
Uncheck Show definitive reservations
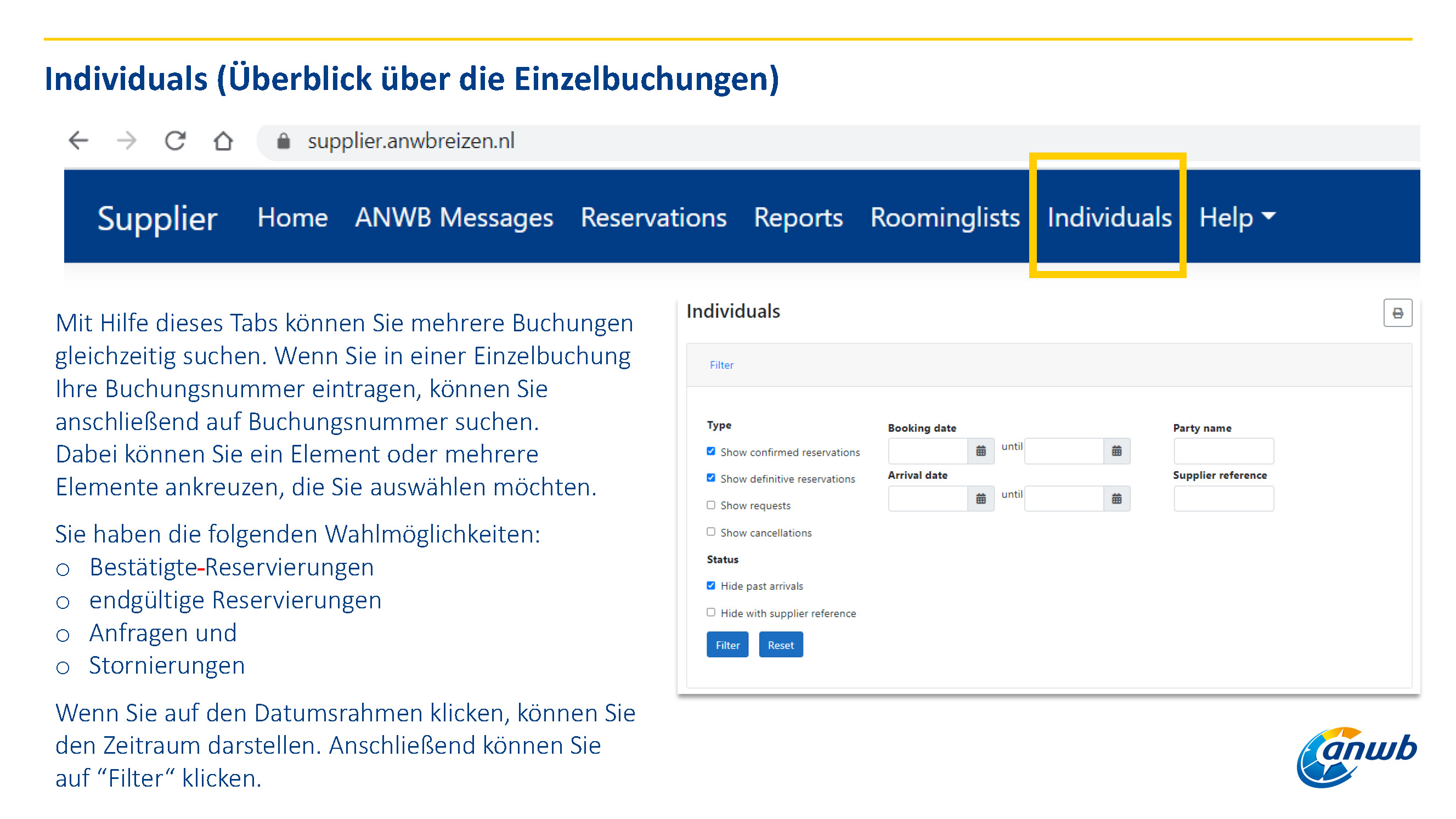(711, 478)
